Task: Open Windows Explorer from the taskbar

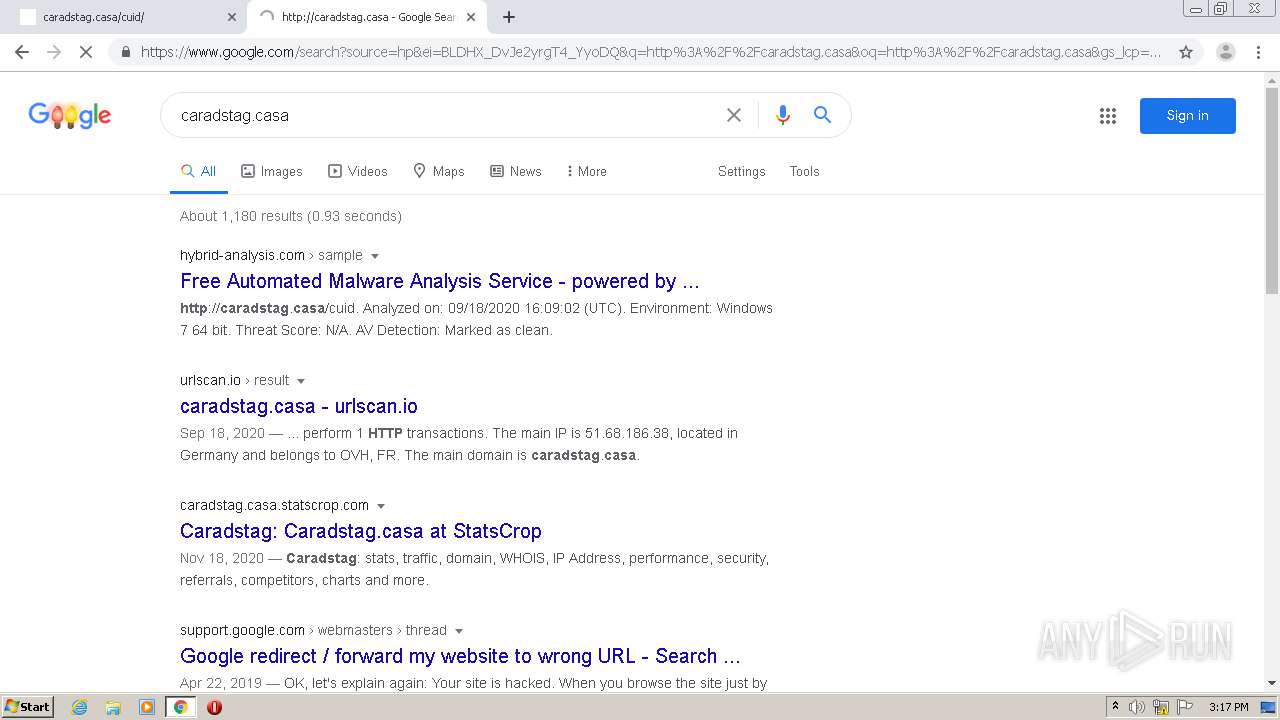Action: [113, 707]
